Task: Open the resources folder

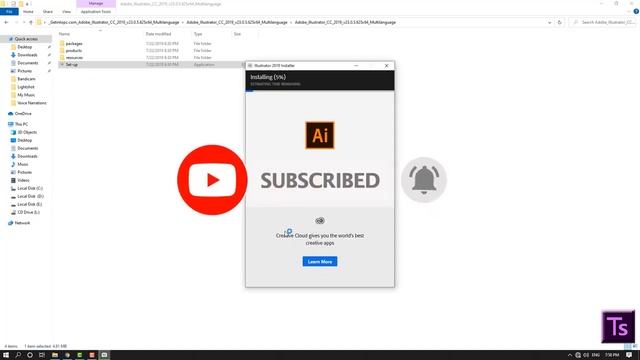Action: (74, 58)
